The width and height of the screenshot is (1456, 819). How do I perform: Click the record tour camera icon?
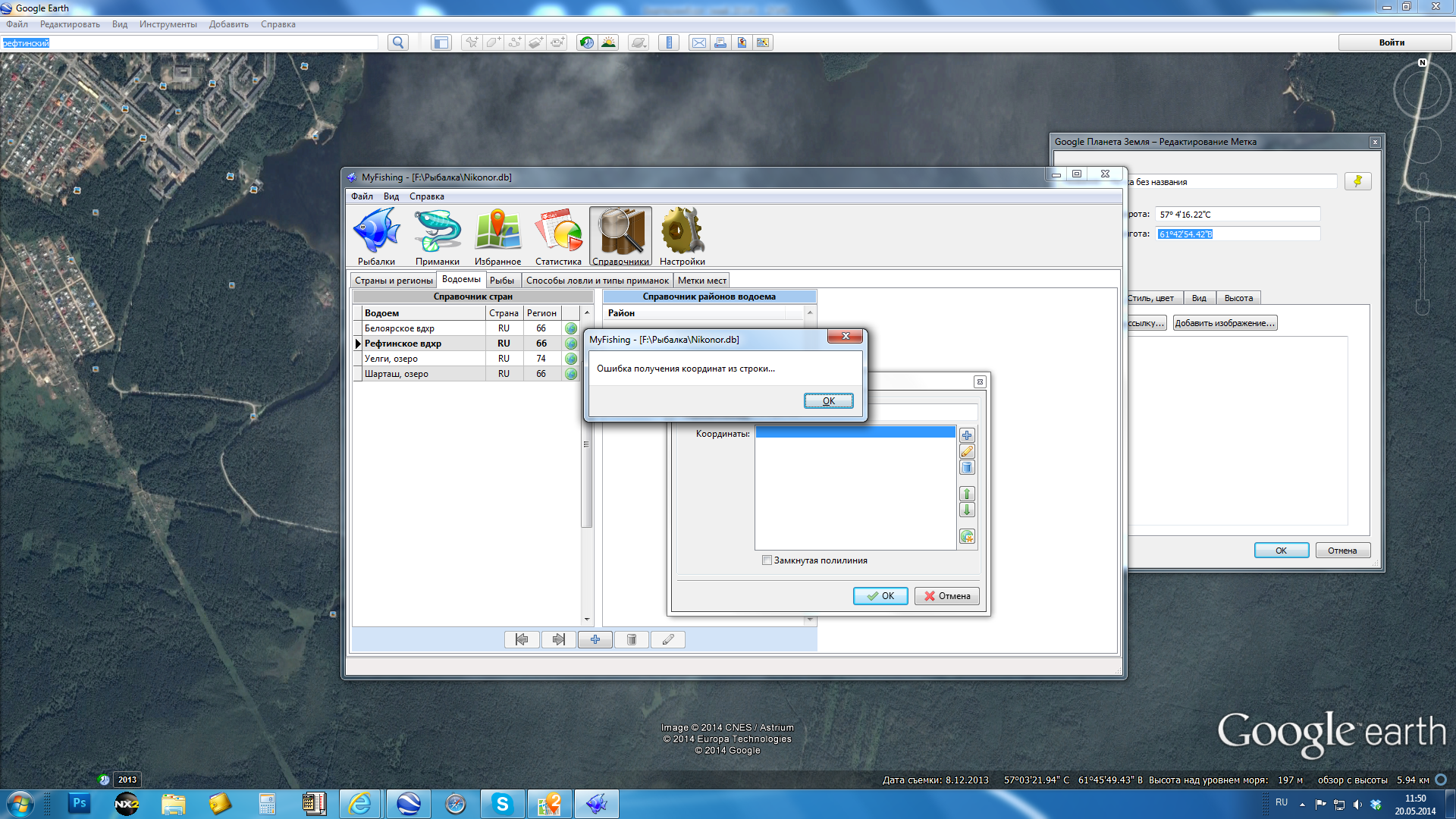coord(557,42)
